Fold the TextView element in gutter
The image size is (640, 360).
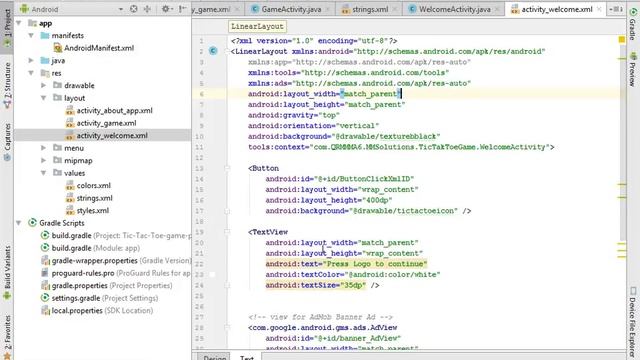(x=227, y=232)
